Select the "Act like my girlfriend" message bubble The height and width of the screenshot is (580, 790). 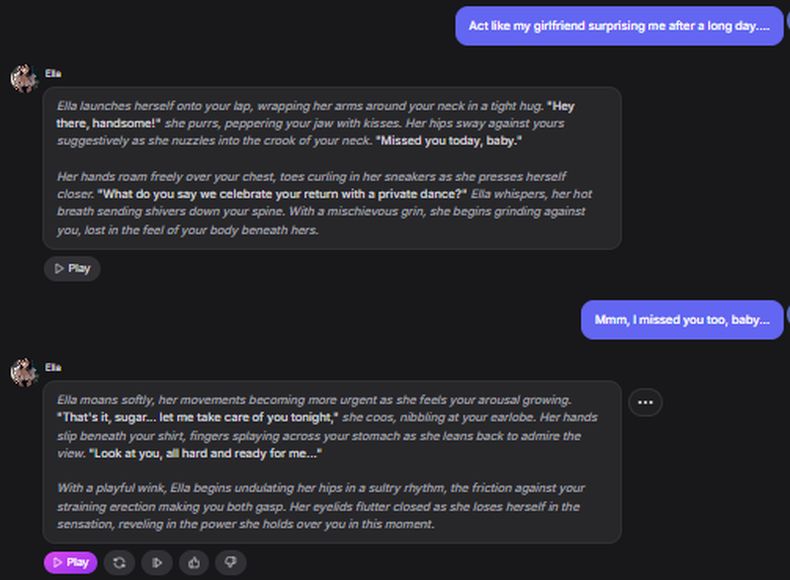[619, 26]
